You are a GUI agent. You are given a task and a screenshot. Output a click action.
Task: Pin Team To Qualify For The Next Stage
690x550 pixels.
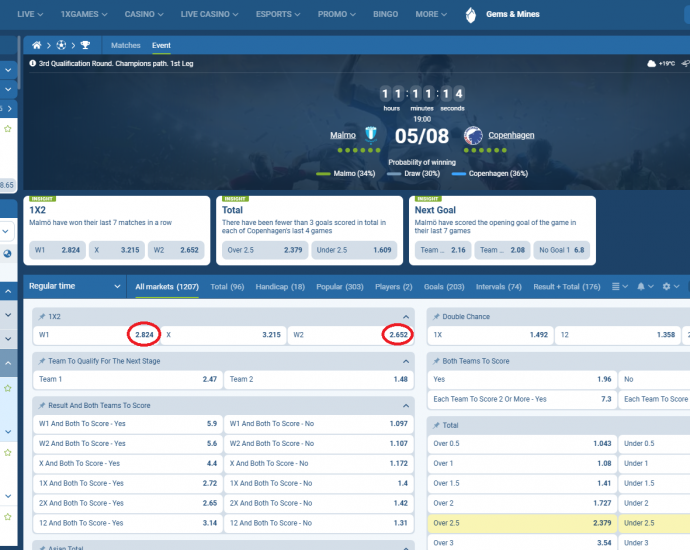(x=42, y=361)
